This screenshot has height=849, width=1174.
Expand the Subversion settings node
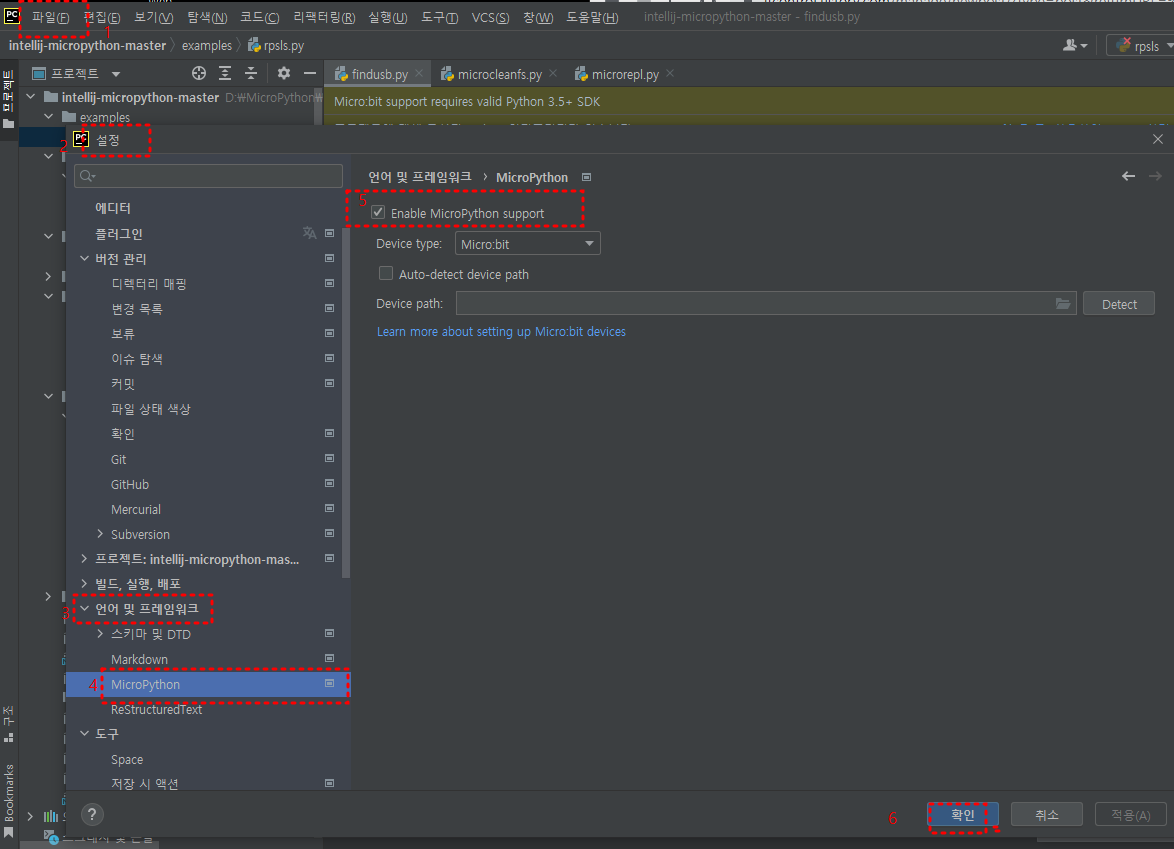coord(100,534)
